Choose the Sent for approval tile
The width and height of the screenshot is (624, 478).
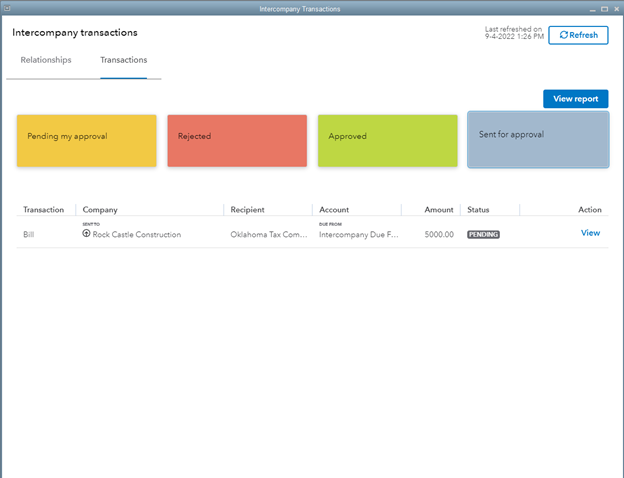(x=538, y=139)
